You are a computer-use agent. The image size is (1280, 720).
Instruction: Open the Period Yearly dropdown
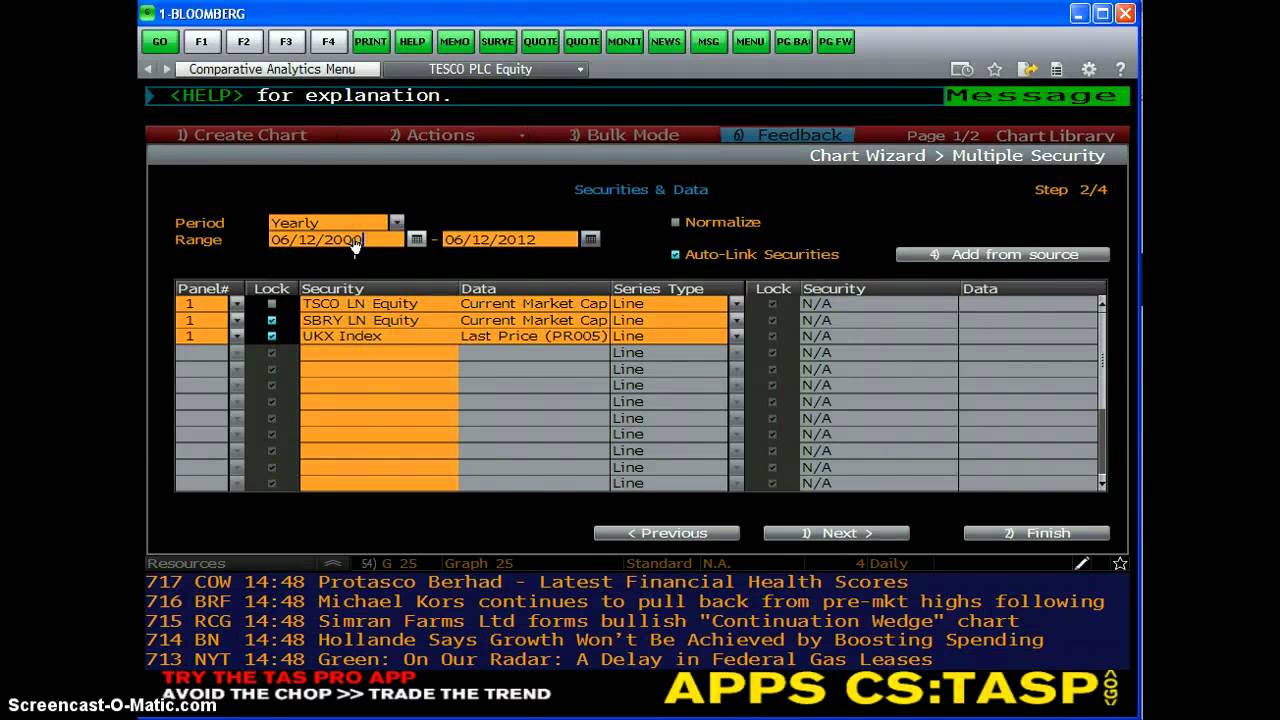tap(397, 222)
